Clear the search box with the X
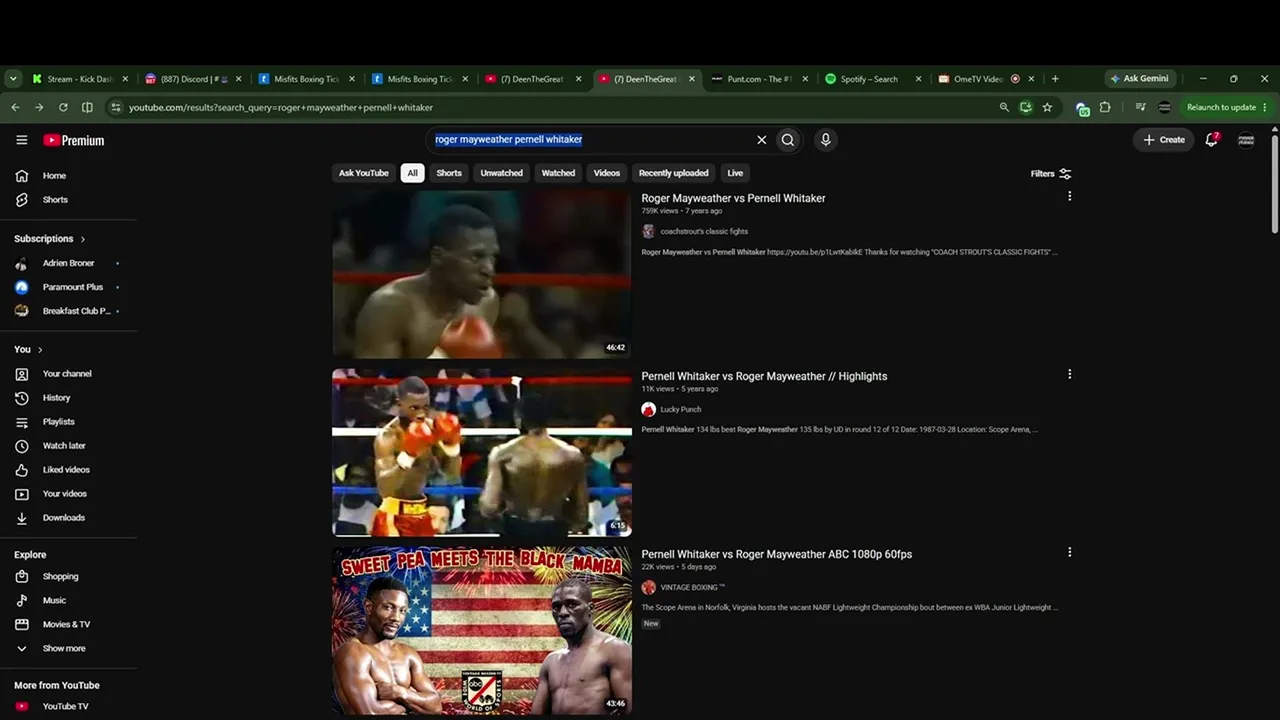Viewport: 1280px width, 720px height. [x=762, y=140]
